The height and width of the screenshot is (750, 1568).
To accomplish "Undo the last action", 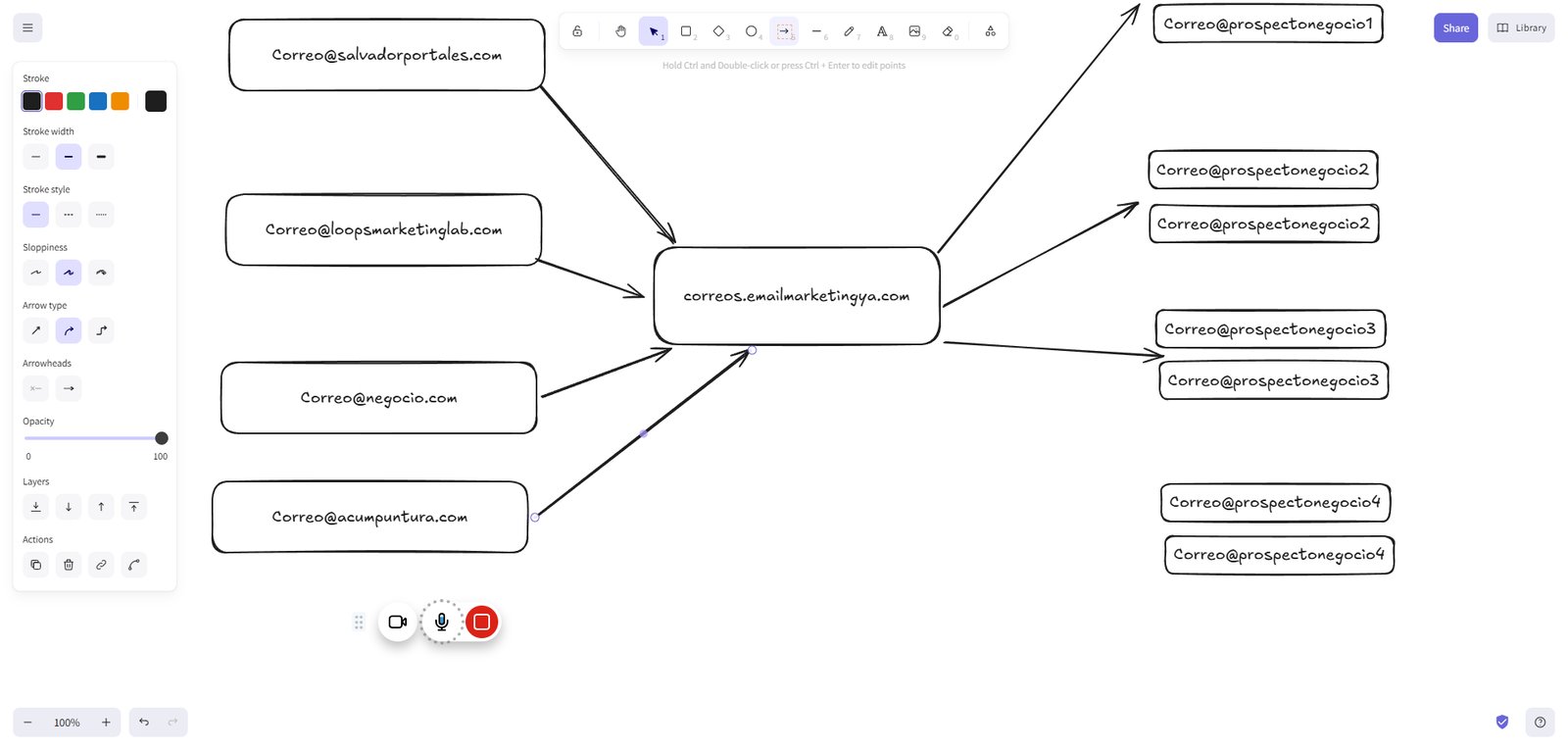I will (144, 723).
